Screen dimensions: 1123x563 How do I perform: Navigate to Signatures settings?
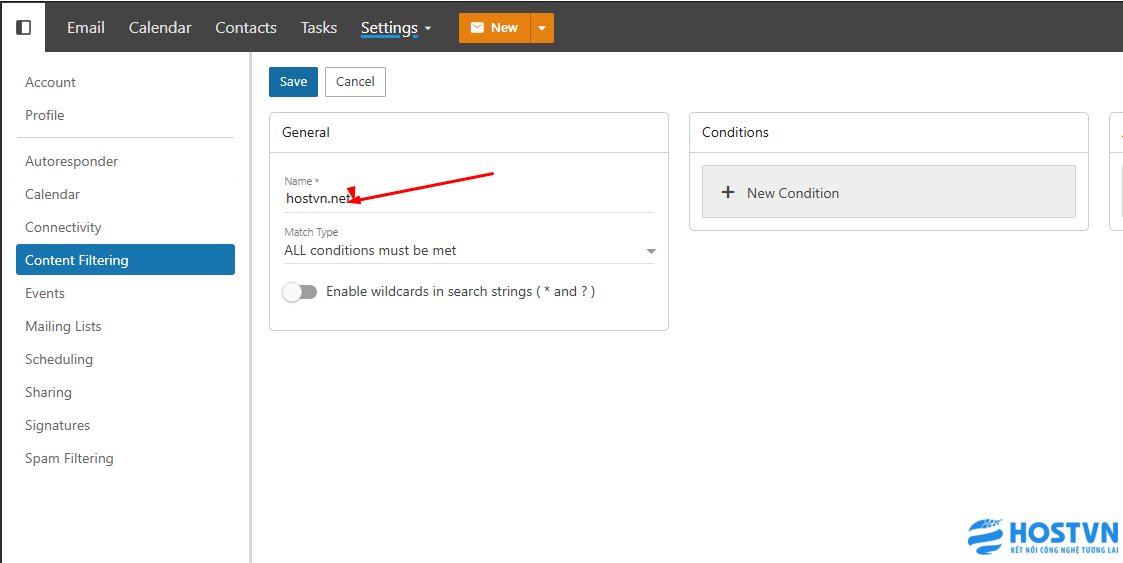tap(57, 425)
